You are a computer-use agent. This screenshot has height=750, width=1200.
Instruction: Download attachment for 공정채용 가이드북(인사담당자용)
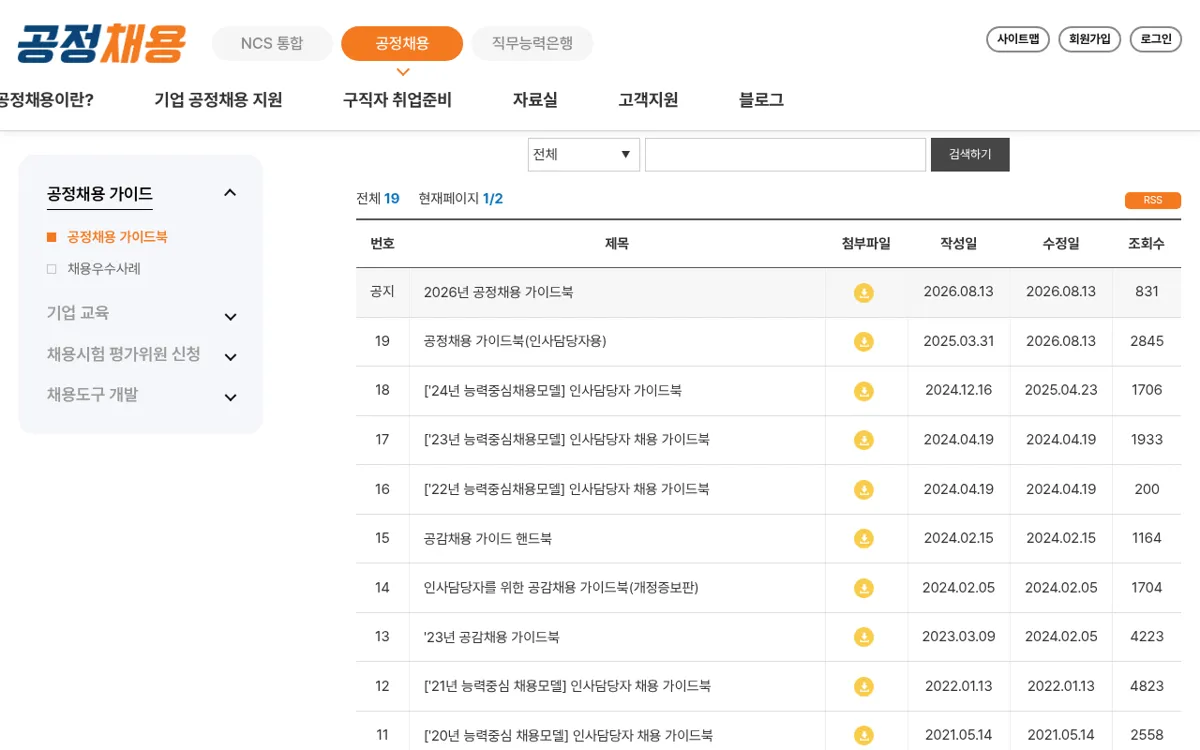864,342
